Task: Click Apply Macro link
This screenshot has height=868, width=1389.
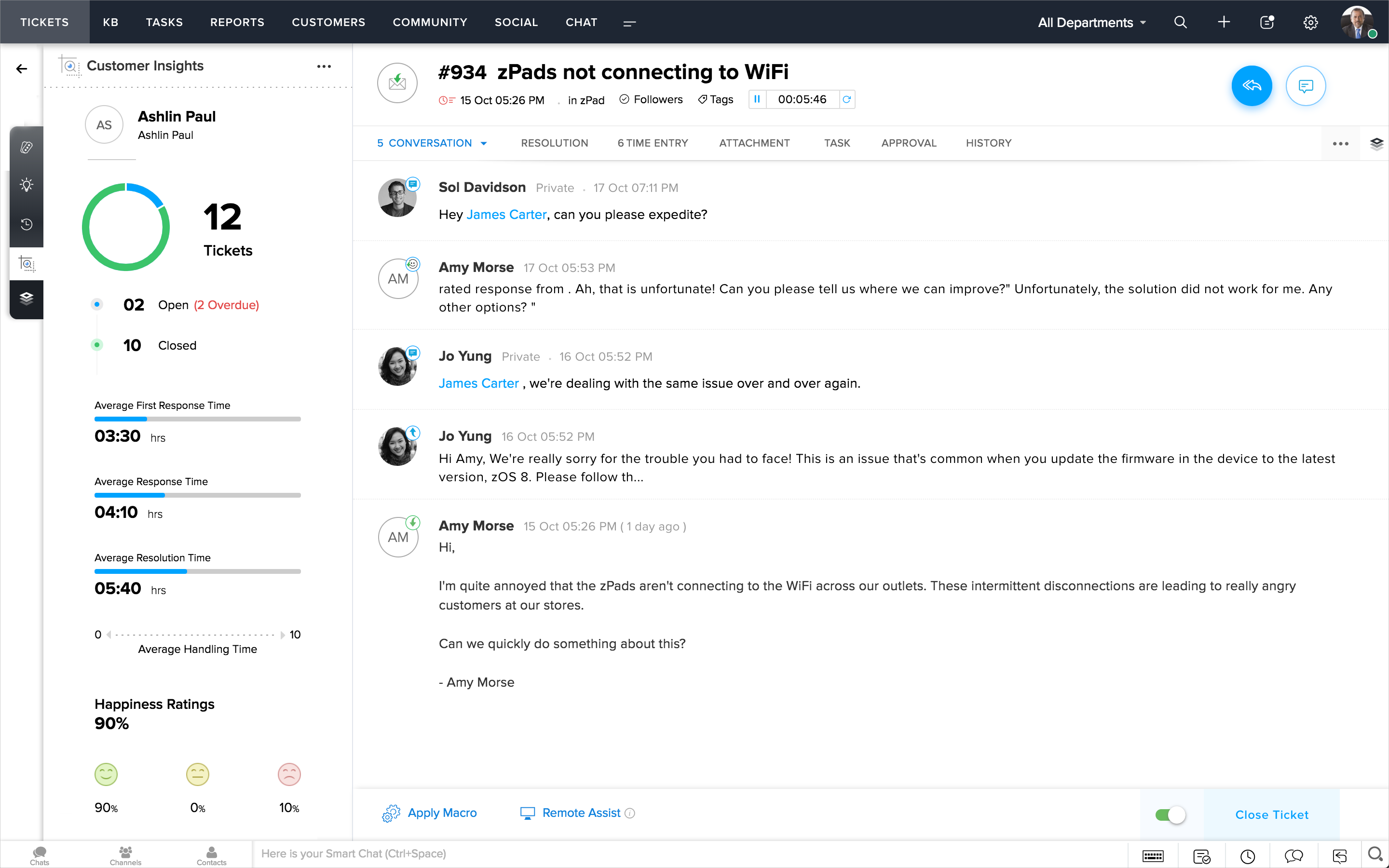Action: (x=441, y=813)
